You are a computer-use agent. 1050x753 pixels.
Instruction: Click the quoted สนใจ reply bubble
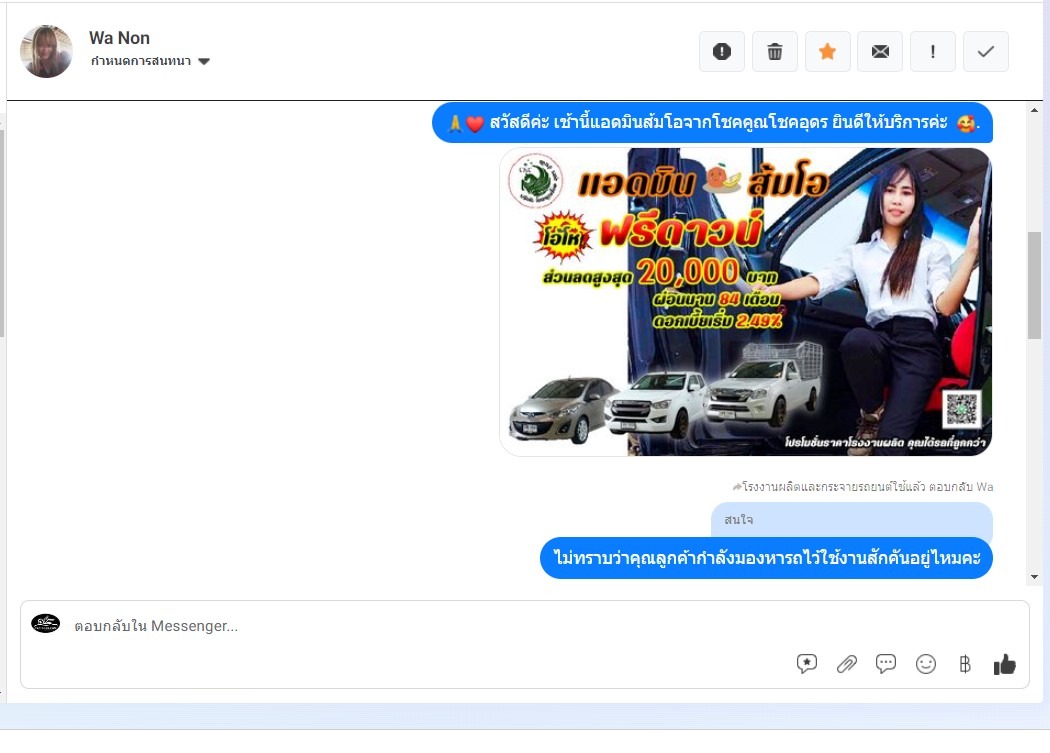point(852,520)
